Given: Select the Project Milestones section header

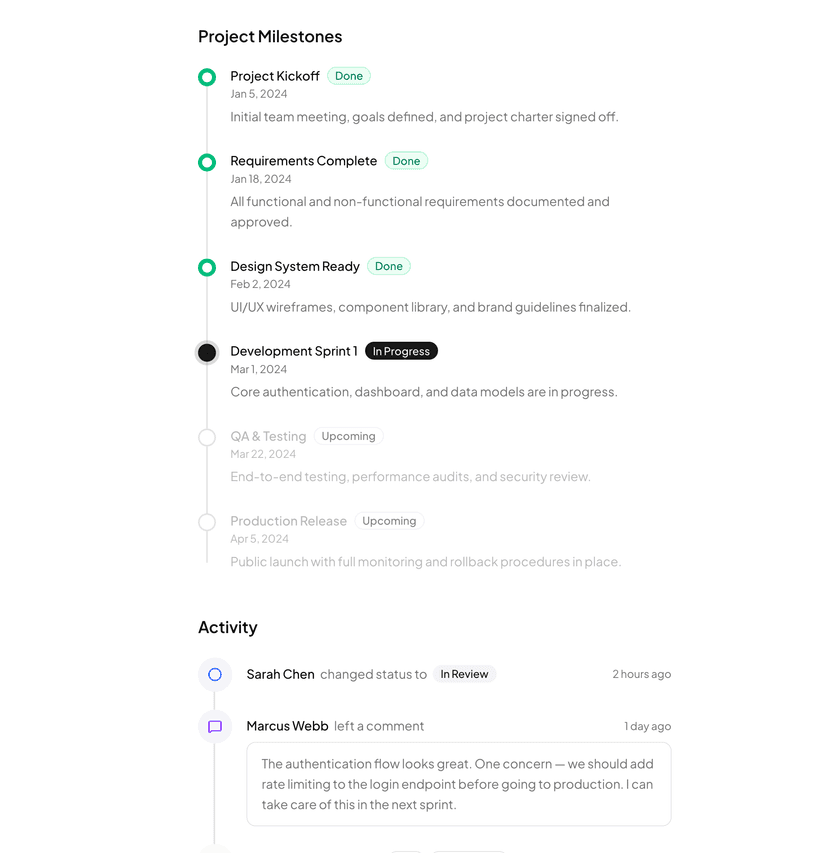Looking at the screenshot, I should (270, 36).
